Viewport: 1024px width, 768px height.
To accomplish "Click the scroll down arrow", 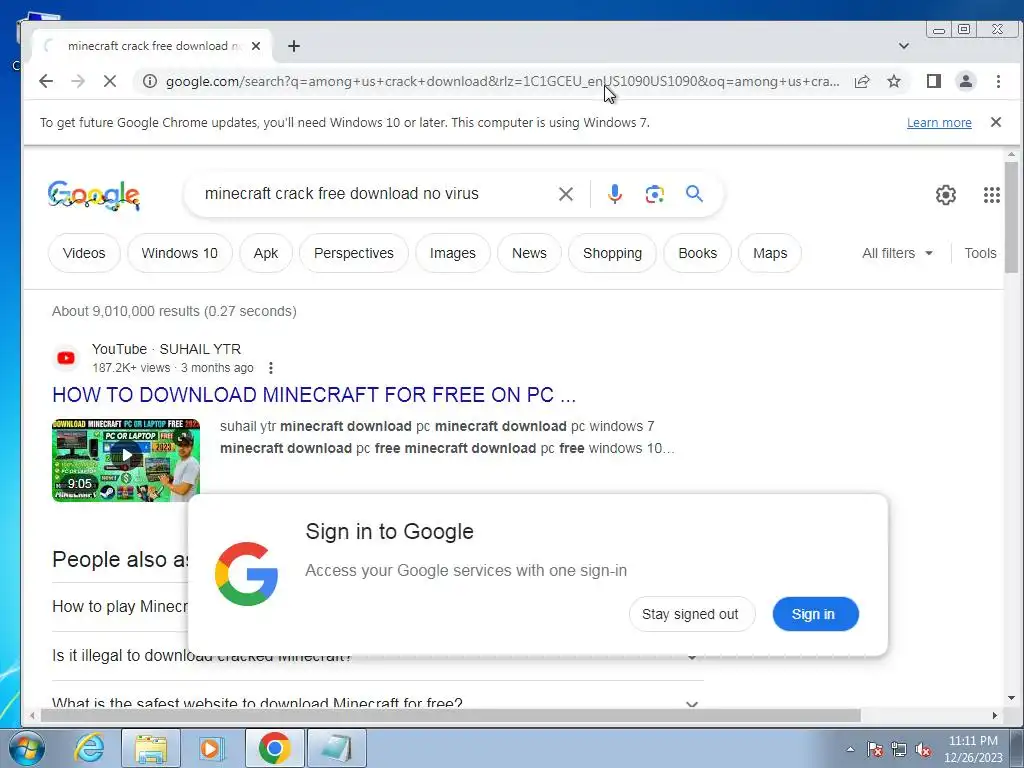I will click(x=1011, y=698).
